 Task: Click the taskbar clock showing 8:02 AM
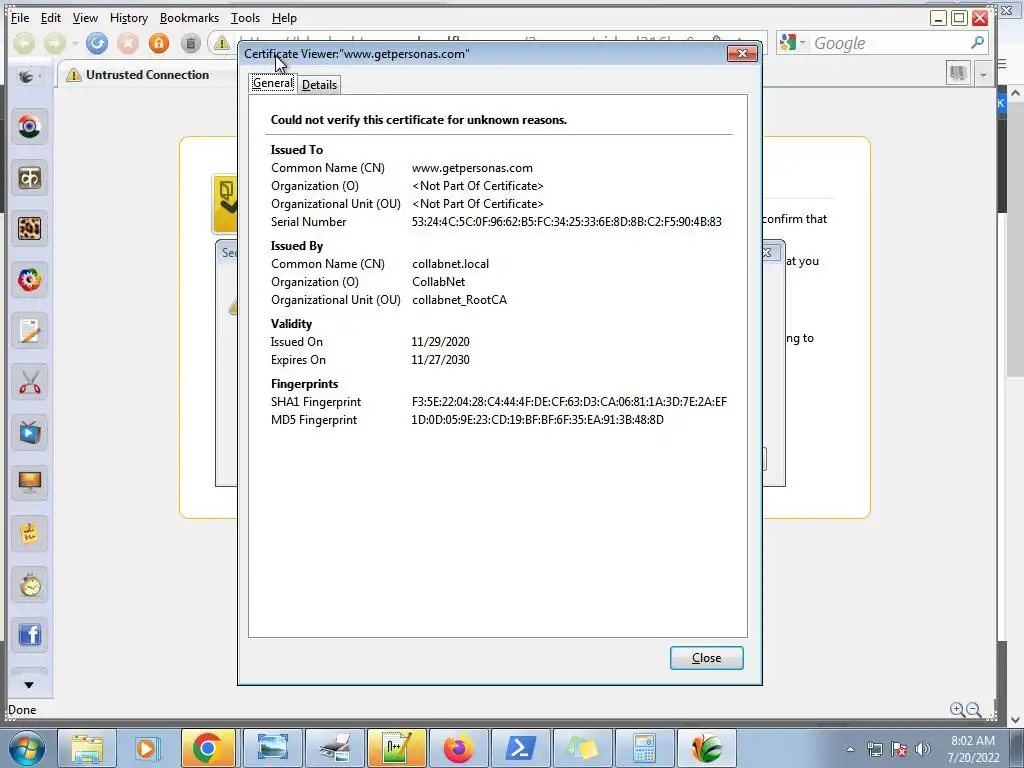973,749
